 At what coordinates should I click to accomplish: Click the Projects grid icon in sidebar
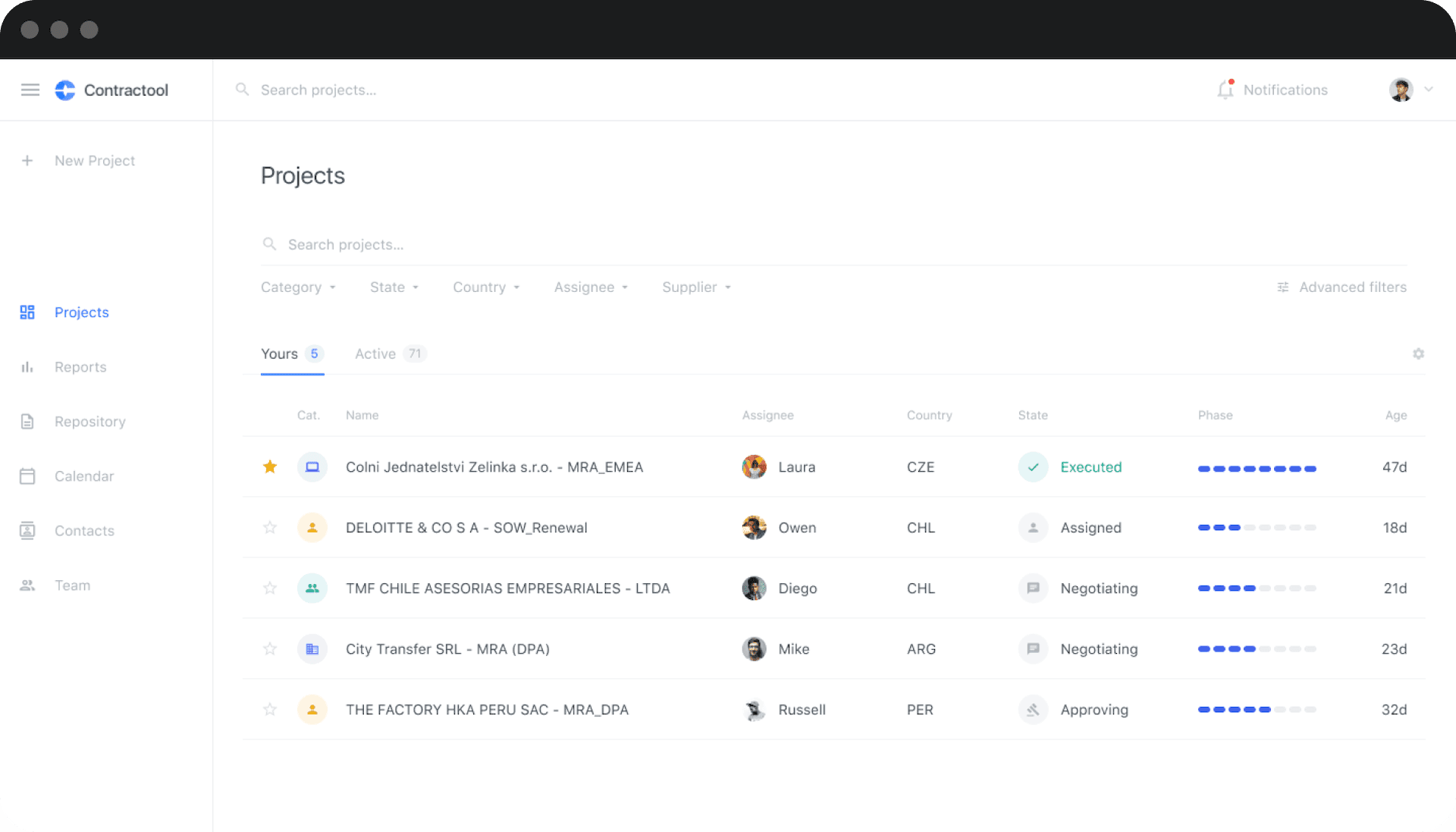click(27, 312)
